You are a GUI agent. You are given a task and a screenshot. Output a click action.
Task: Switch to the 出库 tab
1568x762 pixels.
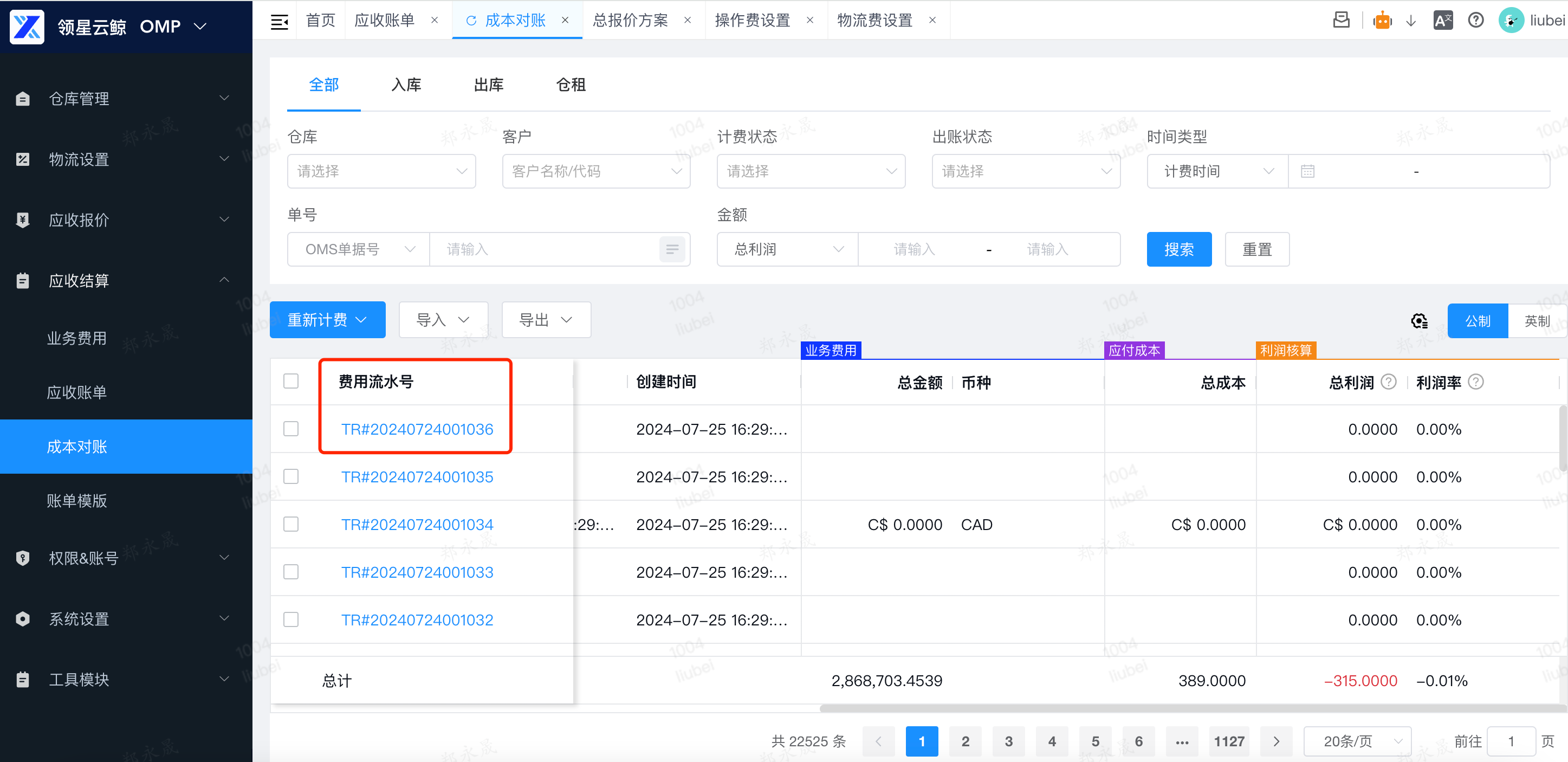point(489,85)
